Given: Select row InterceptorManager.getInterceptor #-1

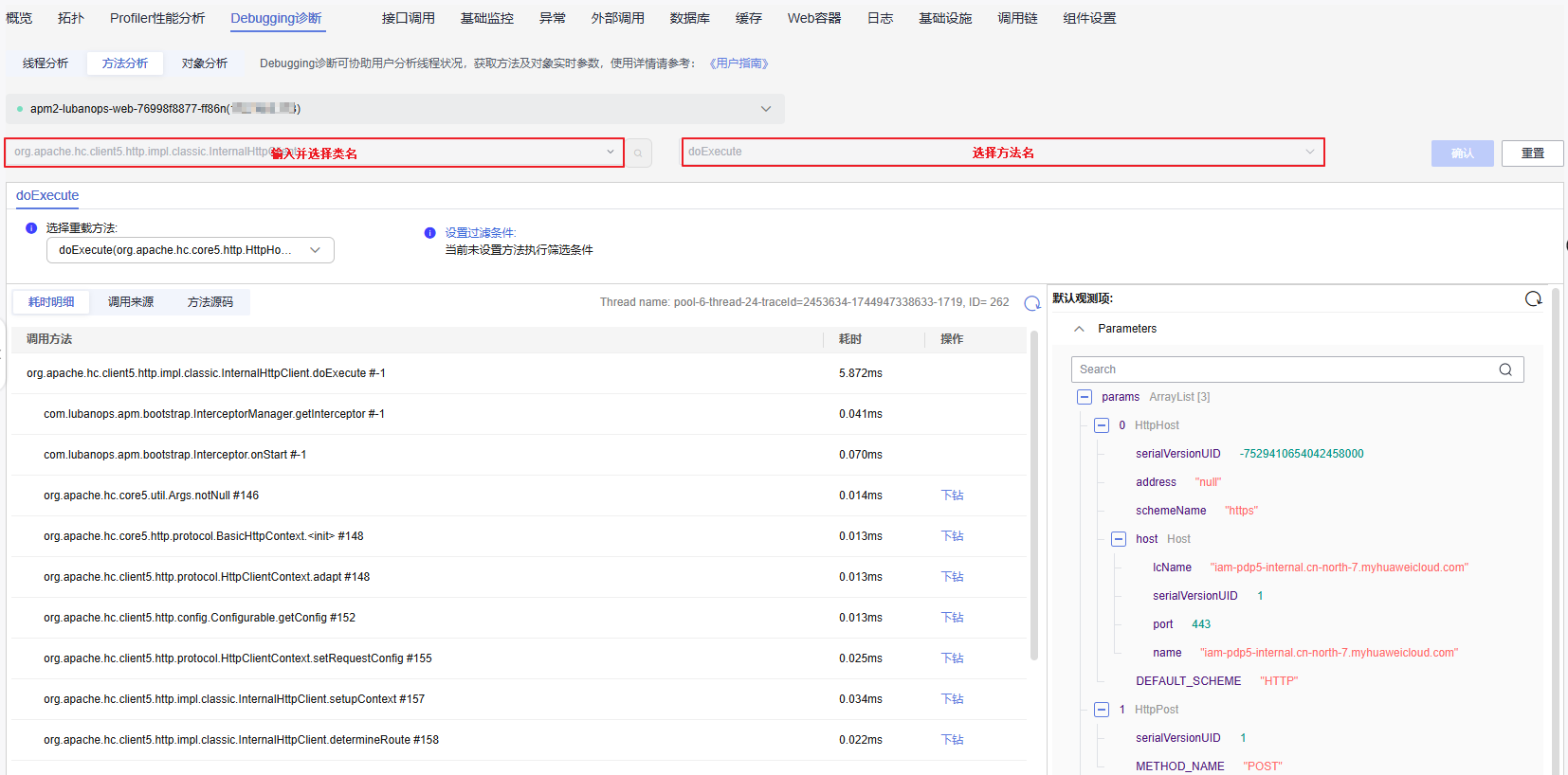Looking at the screenshot, I should pos(519,414).
